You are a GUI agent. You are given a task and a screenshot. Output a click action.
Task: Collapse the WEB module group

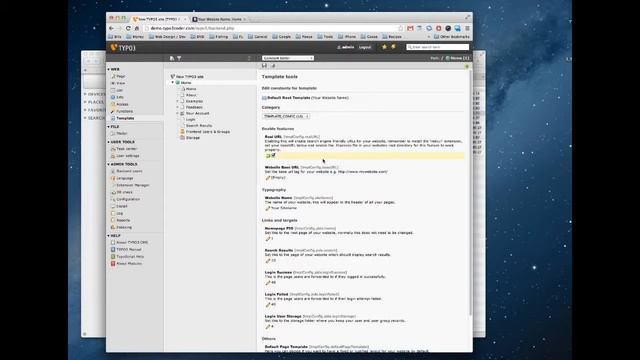[109, 69]
